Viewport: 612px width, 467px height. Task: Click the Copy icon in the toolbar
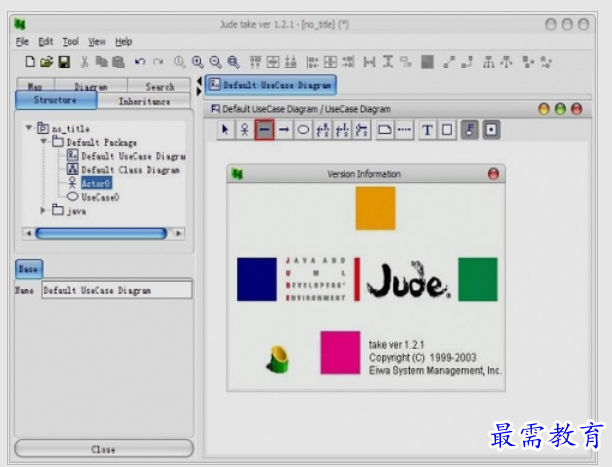click(x=101, y=62)
